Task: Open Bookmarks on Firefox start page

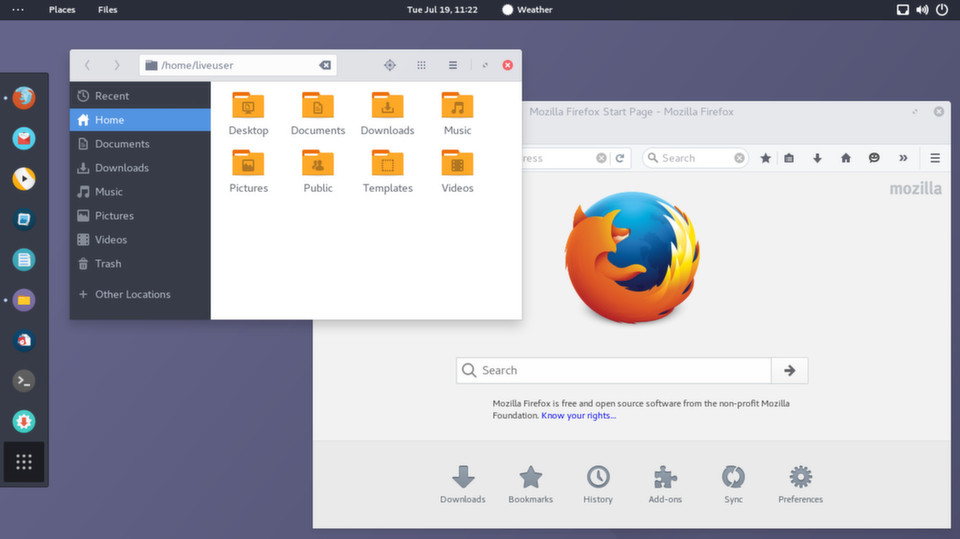Action: [x=531, y=484]
